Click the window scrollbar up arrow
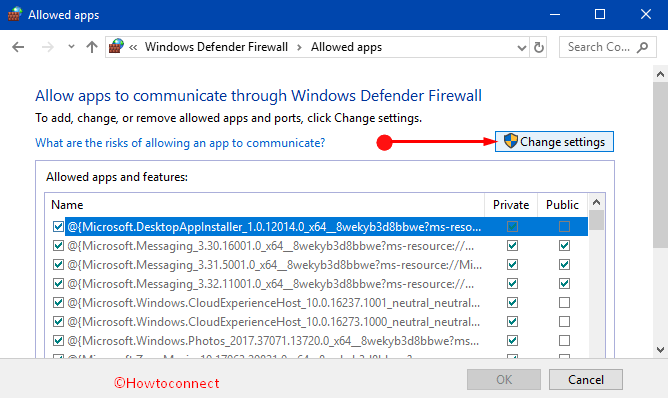Image resolution: width=668 pixels, height=398 pixels. point(660,74)
